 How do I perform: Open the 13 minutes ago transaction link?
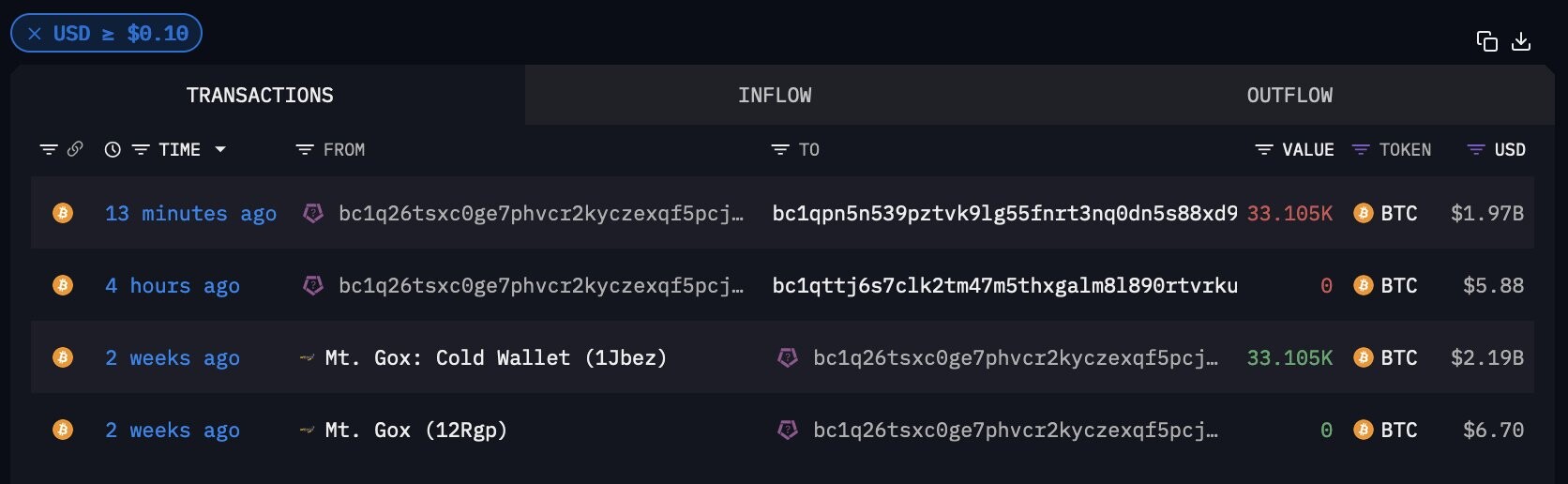click(190, 213)
